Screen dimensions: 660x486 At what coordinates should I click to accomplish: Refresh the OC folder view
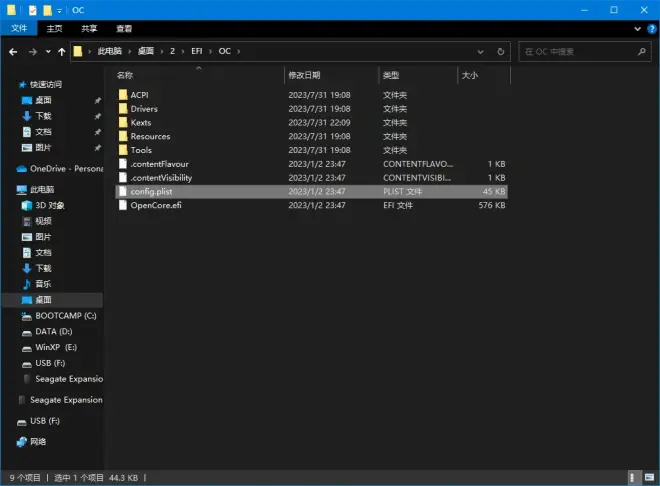click(x=500, y=51)
